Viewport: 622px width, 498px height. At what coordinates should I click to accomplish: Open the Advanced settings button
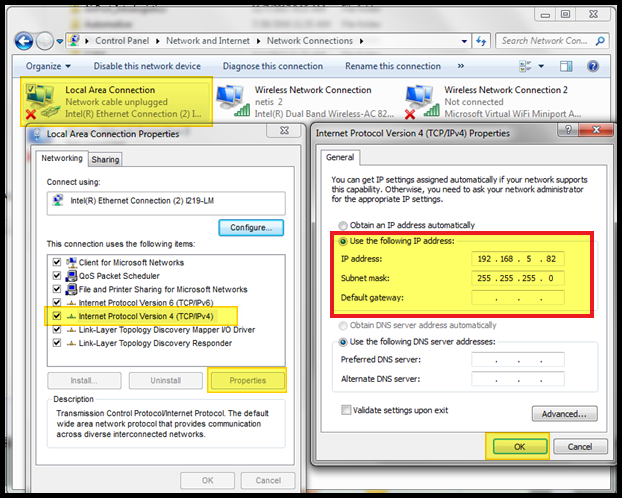click(x=564, y=414)
